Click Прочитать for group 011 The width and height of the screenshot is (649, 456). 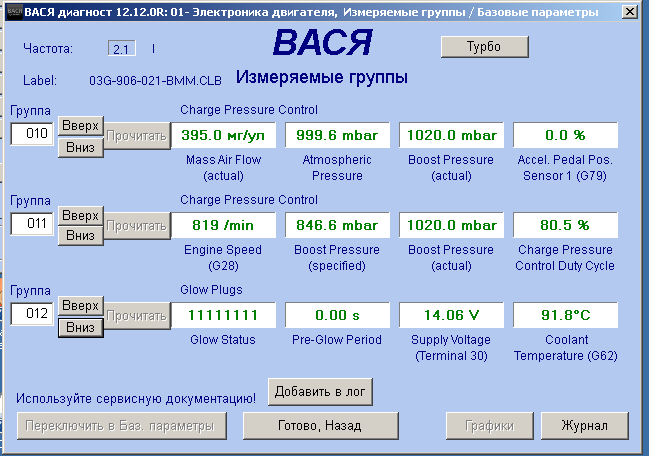tap(137, 225)
